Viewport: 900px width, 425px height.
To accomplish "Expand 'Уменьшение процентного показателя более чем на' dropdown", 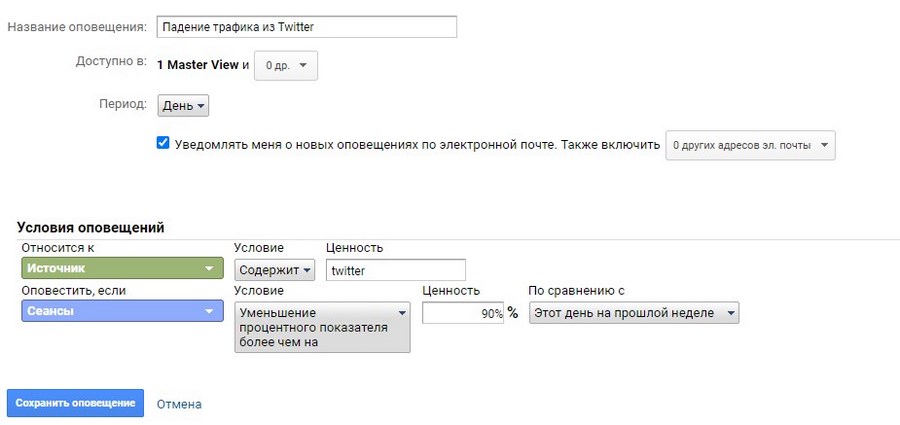I will point(323,327).
